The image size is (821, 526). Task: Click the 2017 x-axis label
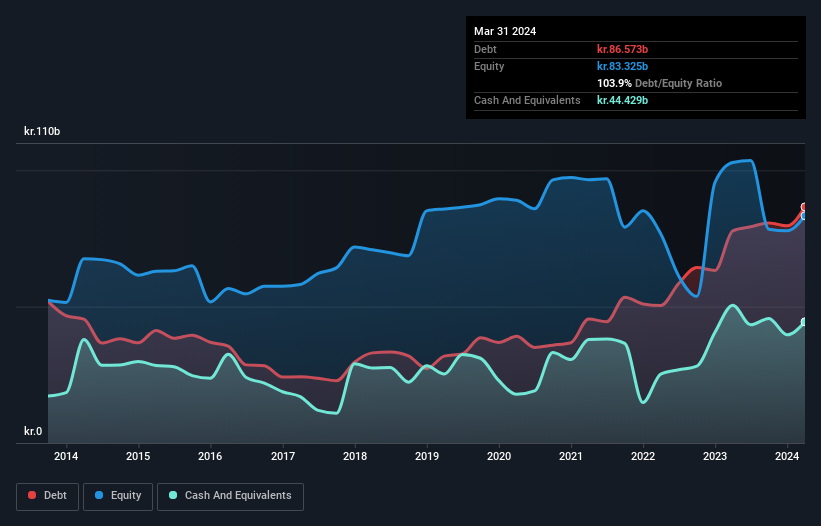point(283,456)
